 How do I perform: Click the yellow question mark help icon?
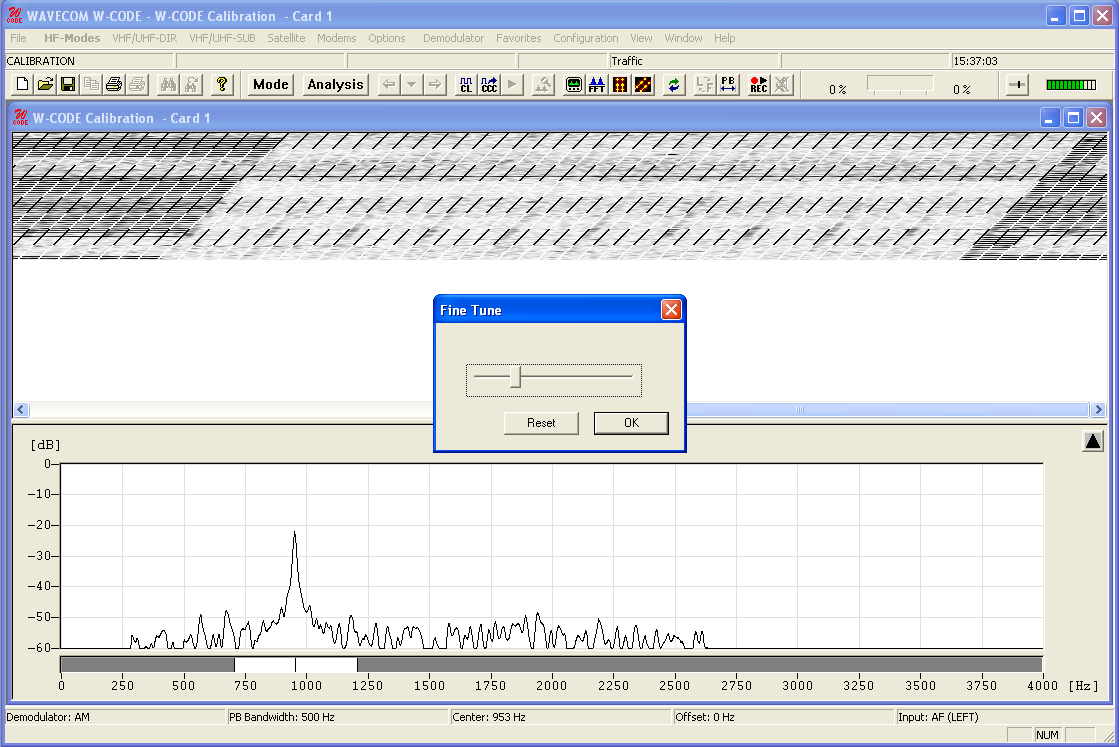click(222, 85)
